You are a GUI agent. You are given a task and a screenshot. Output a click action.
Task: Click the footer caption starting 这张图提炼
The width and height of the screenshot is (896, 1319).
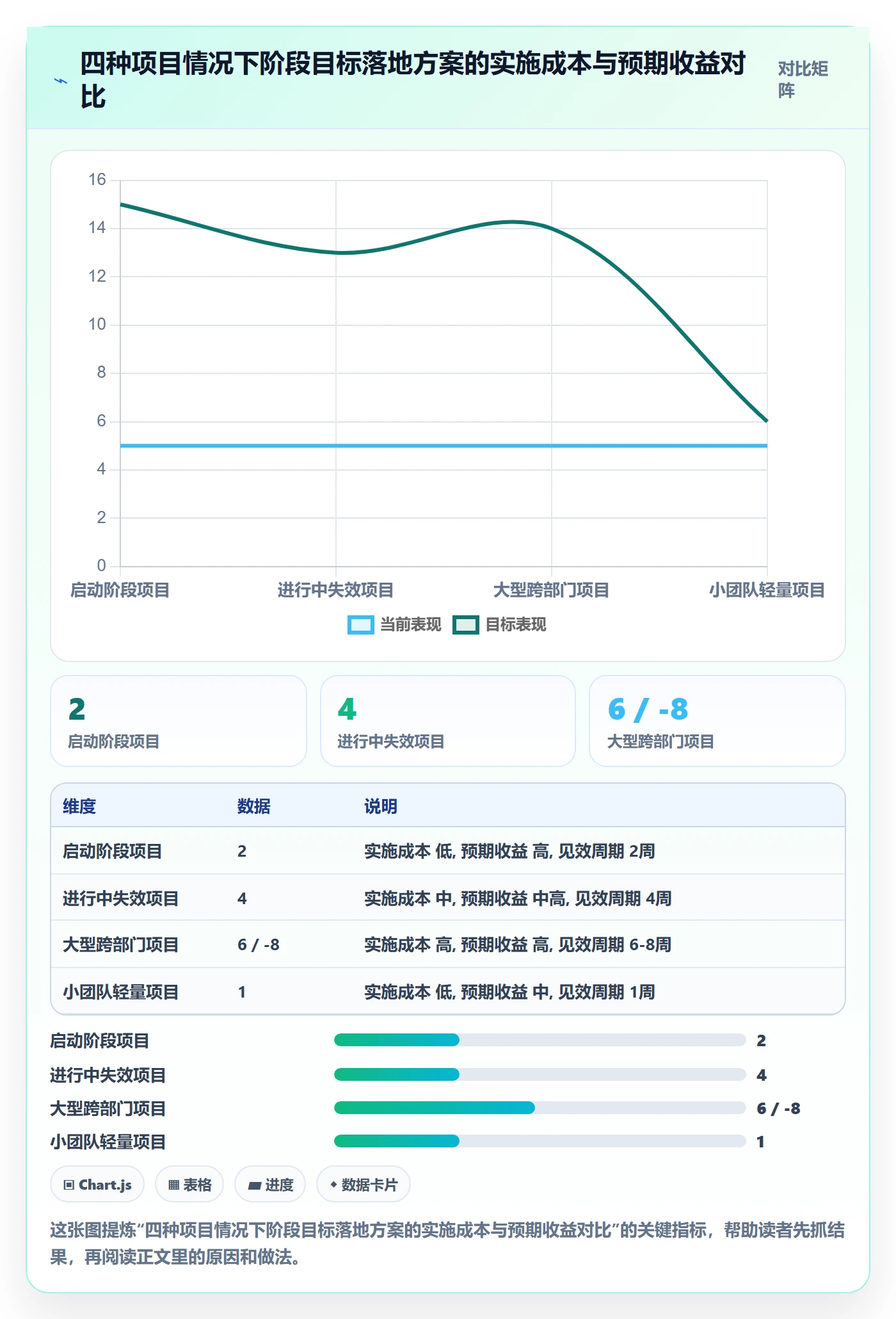(447, 1243)
